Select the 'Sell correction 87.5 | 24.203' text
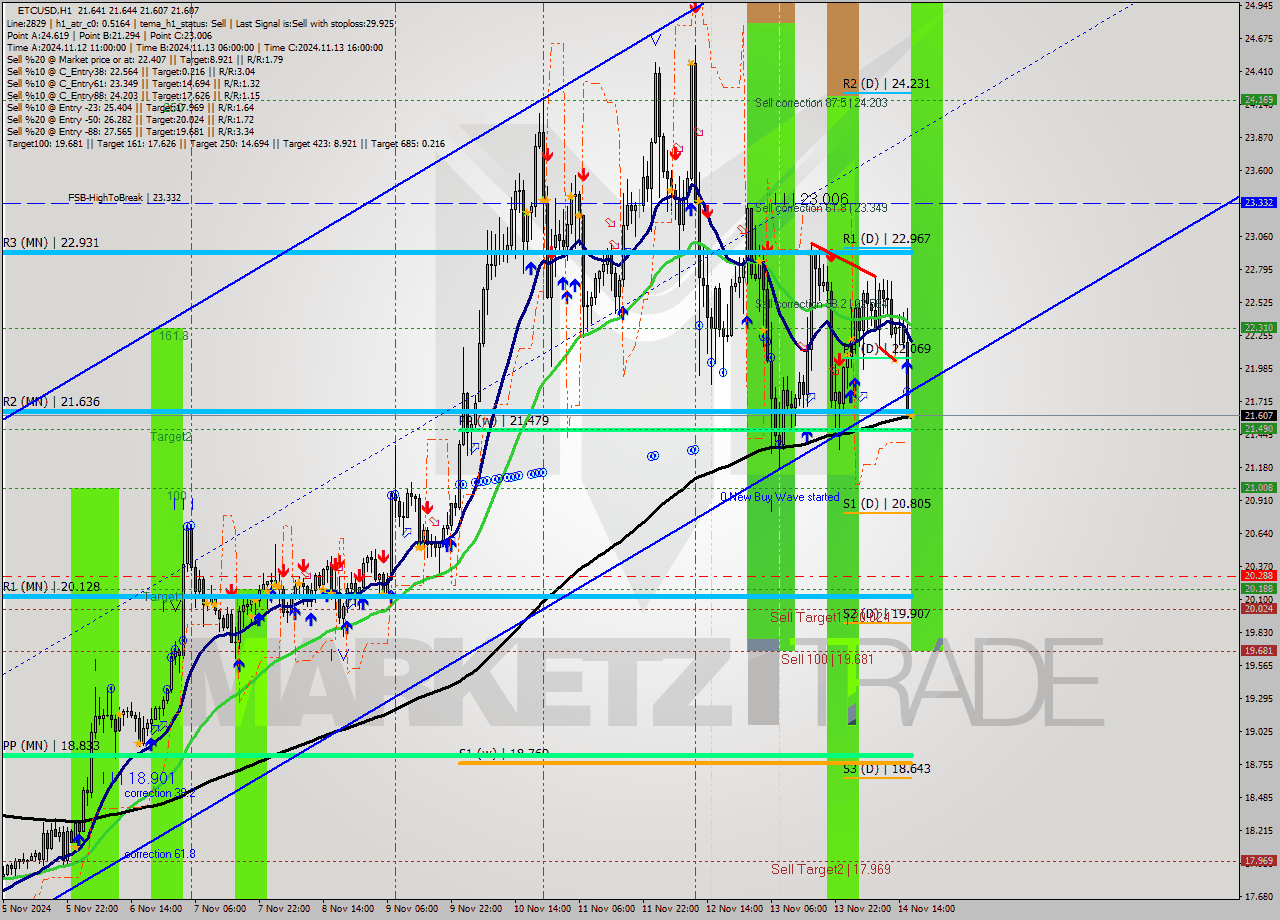 [821, 103]
